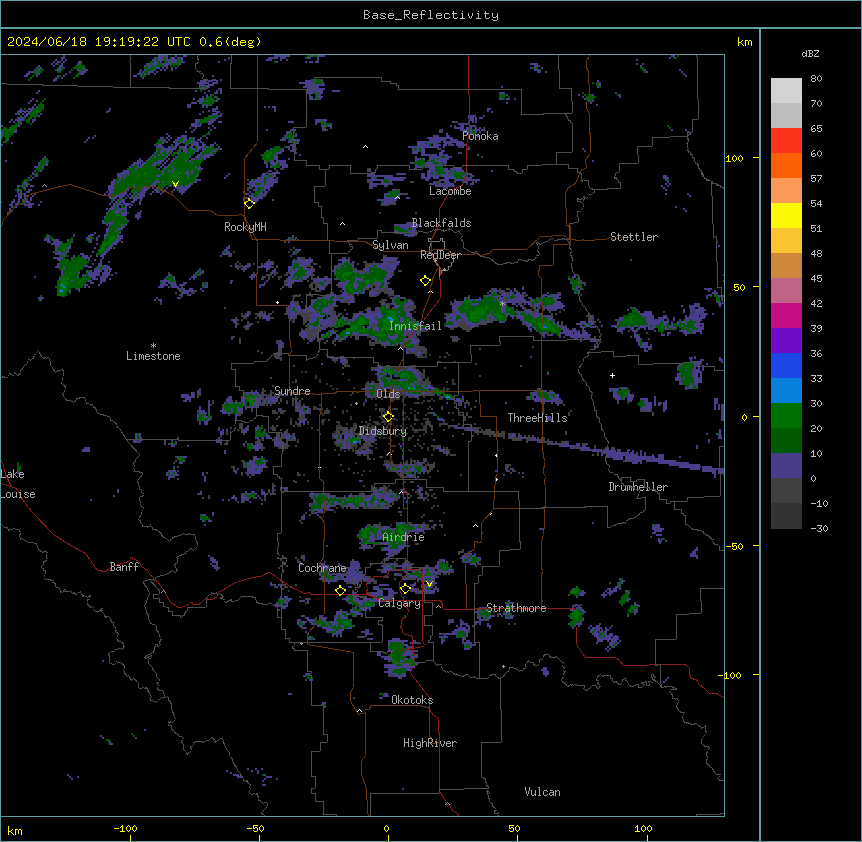Viewport: 862px width, 842px height.
Task: Click the Innisfail city label
Action: pos(415,326)
